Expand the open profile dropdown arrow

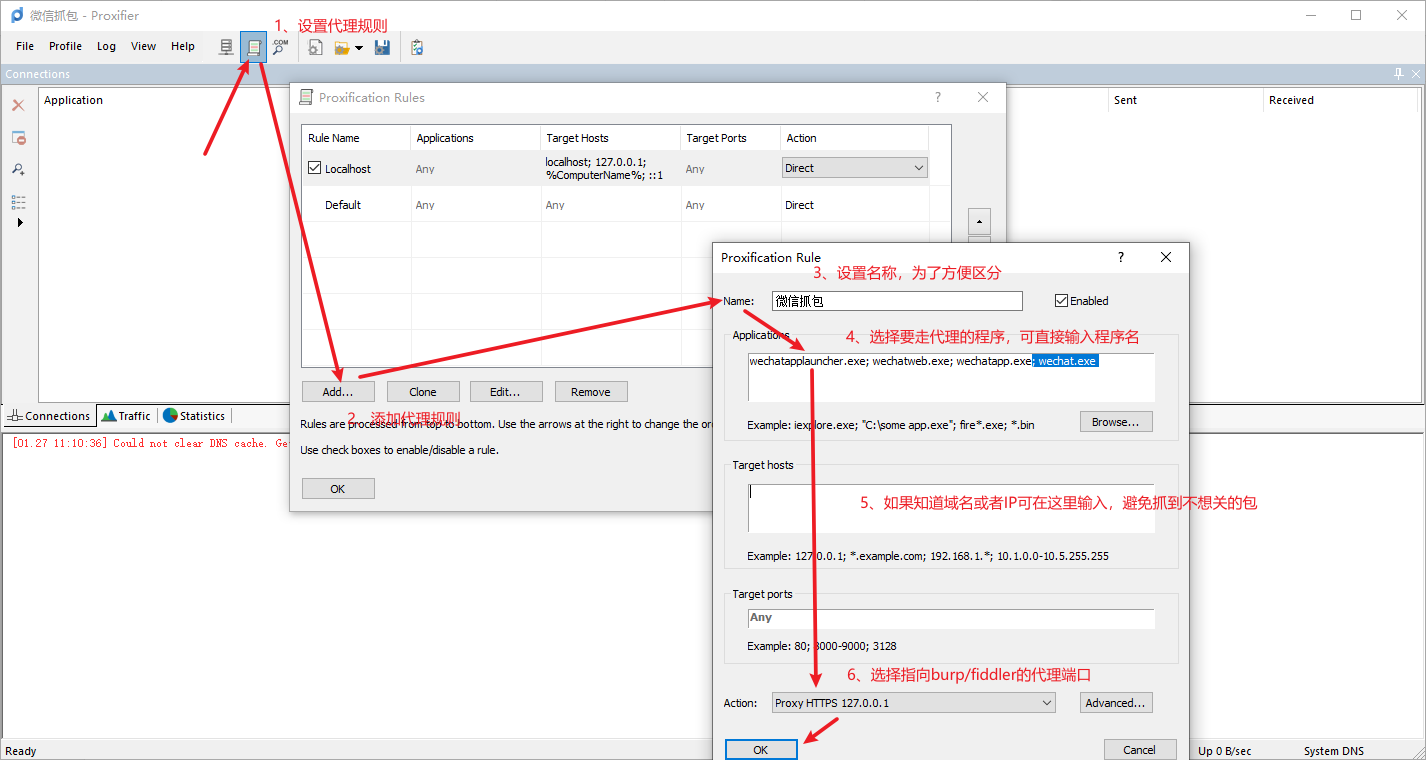359,48
